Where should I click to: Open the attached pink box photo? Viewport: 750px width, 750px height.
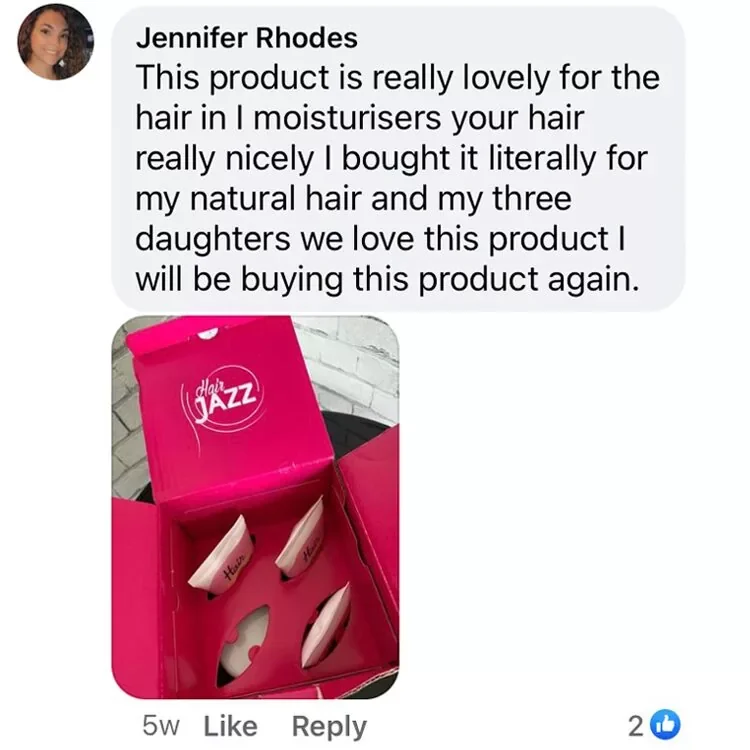255,507
